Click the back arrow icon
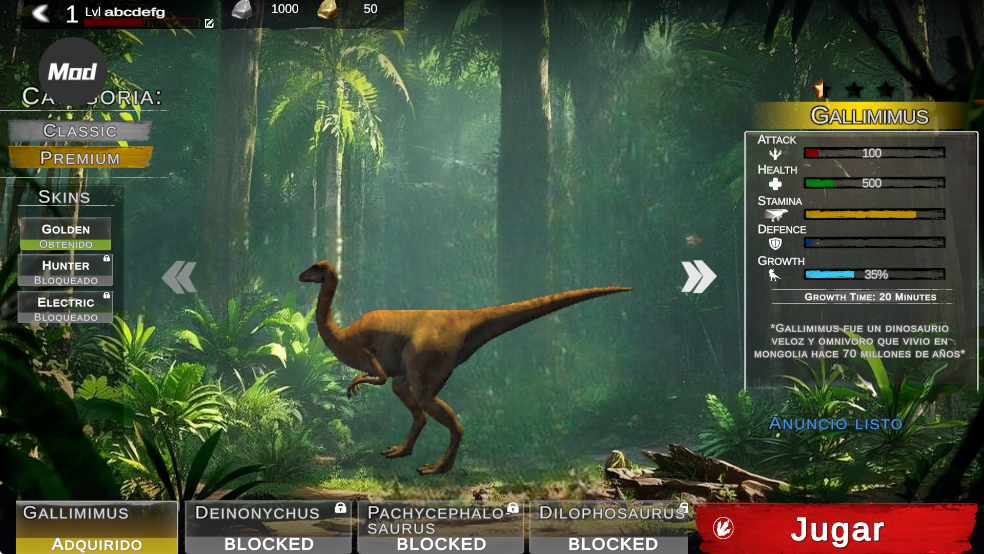The height and width of the screenshot is (554, 984). pyautogui.click(x=41, y=13)
